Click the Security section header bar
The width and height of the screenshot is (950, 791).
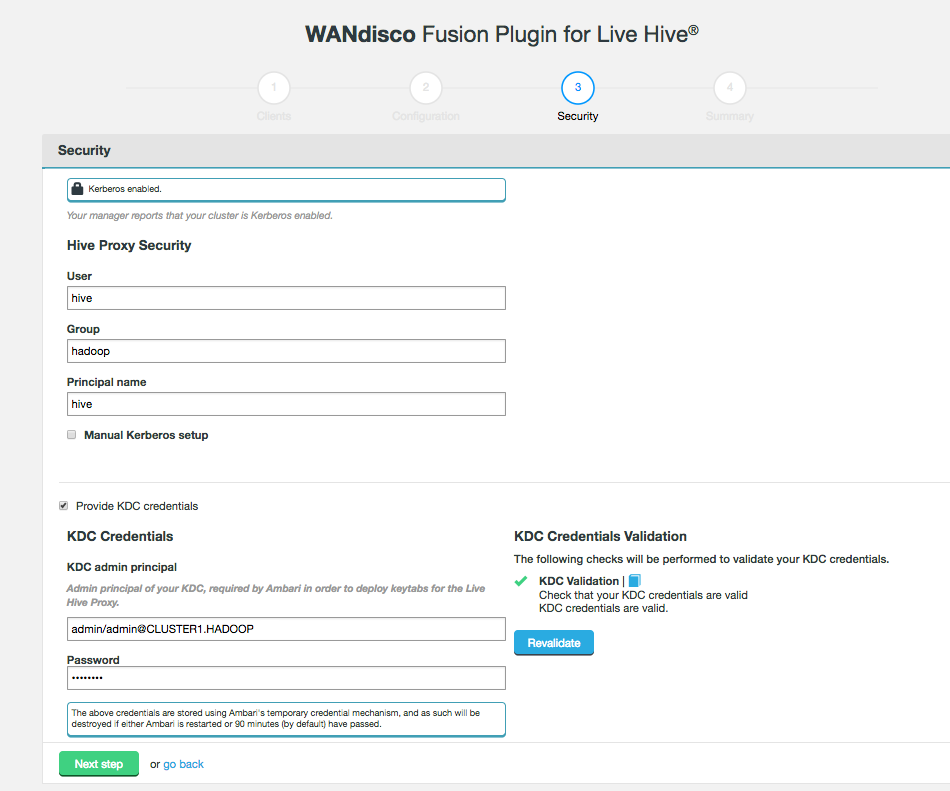[495, 151]
